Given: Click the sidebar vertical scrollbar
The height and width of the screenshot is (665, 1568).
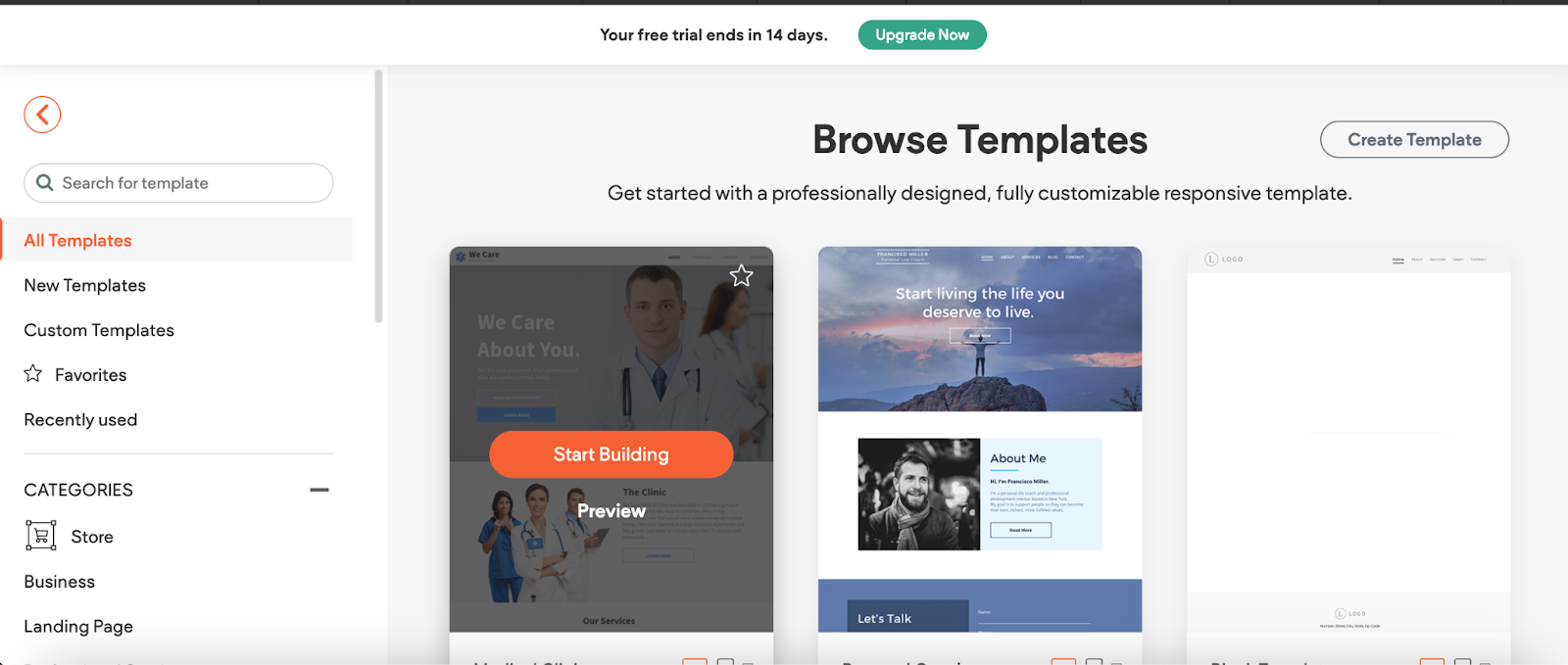Looking at the screenshot, I should pyautogui.click(x=378, y=196).
